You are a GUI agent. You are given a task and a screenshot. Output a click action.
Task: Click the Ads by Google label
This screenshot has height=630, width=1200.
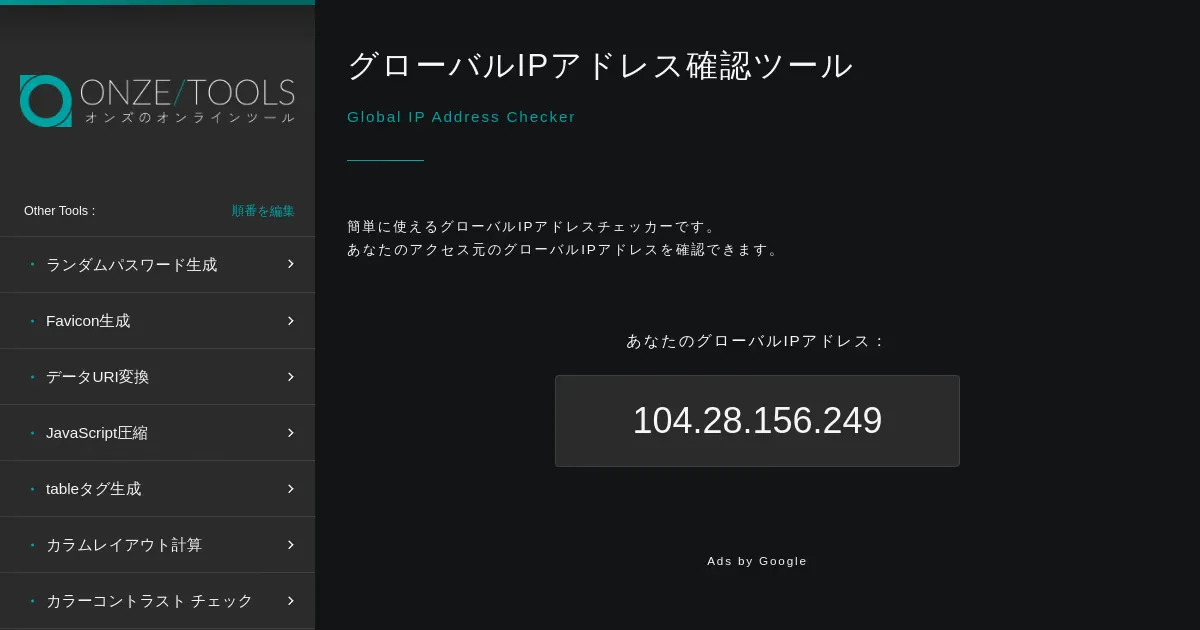click(x=757, y=561)
